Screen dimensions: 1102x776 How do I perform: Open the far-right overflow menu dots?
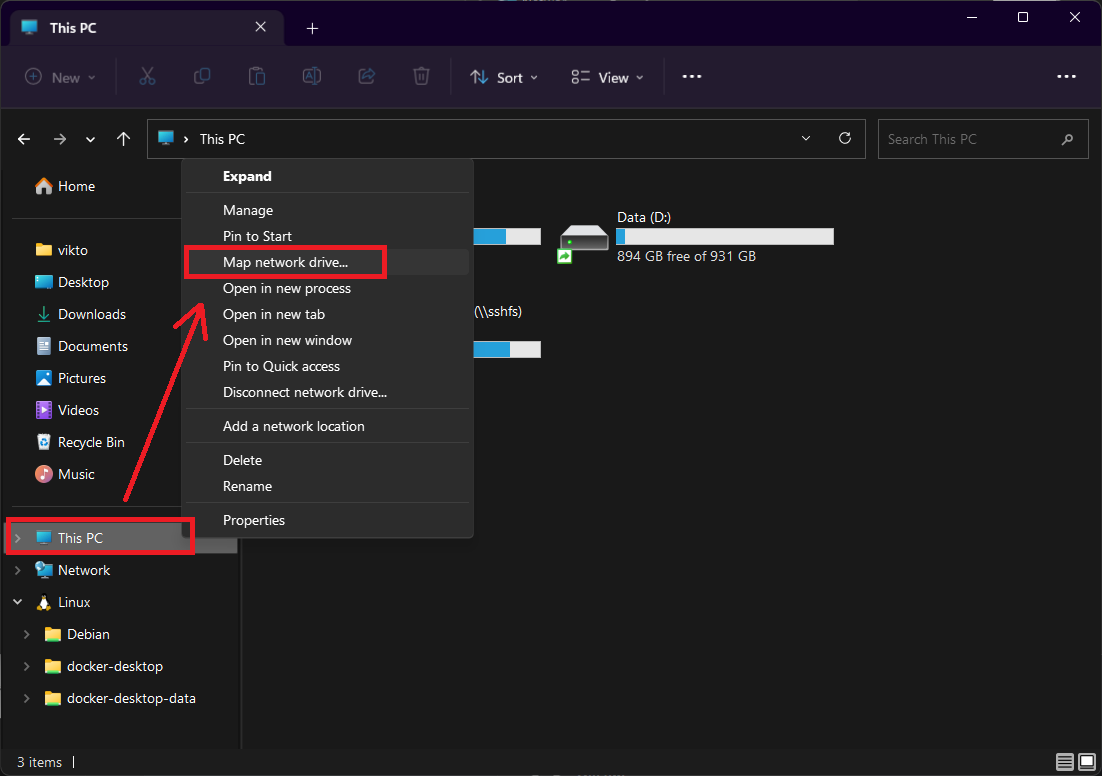point(1066,77)
